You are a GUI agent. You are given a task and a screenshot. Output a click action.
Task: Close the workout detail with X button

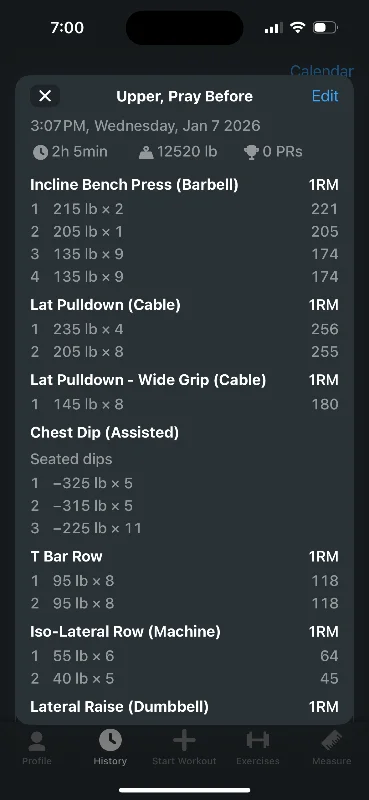tap(45, 96)
